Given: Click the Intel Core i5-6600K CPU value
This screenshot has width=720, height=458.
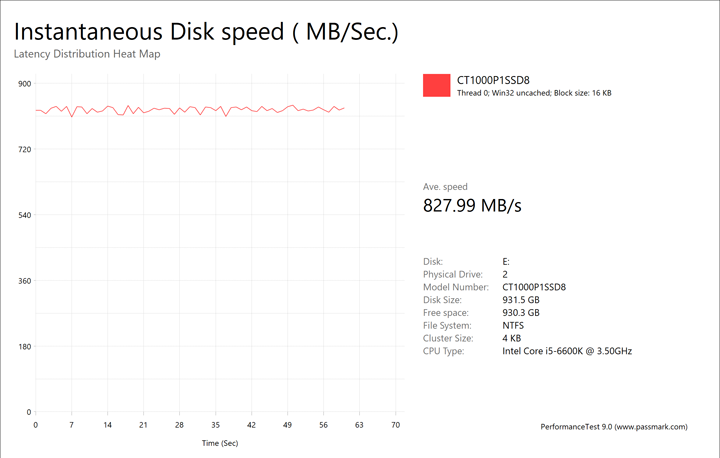Looking at the screenshot, I should 567,351.
